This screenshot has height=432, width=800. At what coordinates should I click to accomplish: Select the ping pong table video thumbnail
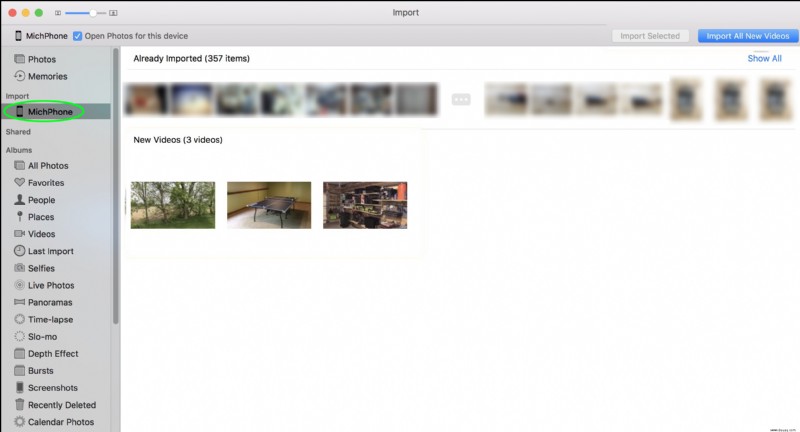click(x=269, y=205)
